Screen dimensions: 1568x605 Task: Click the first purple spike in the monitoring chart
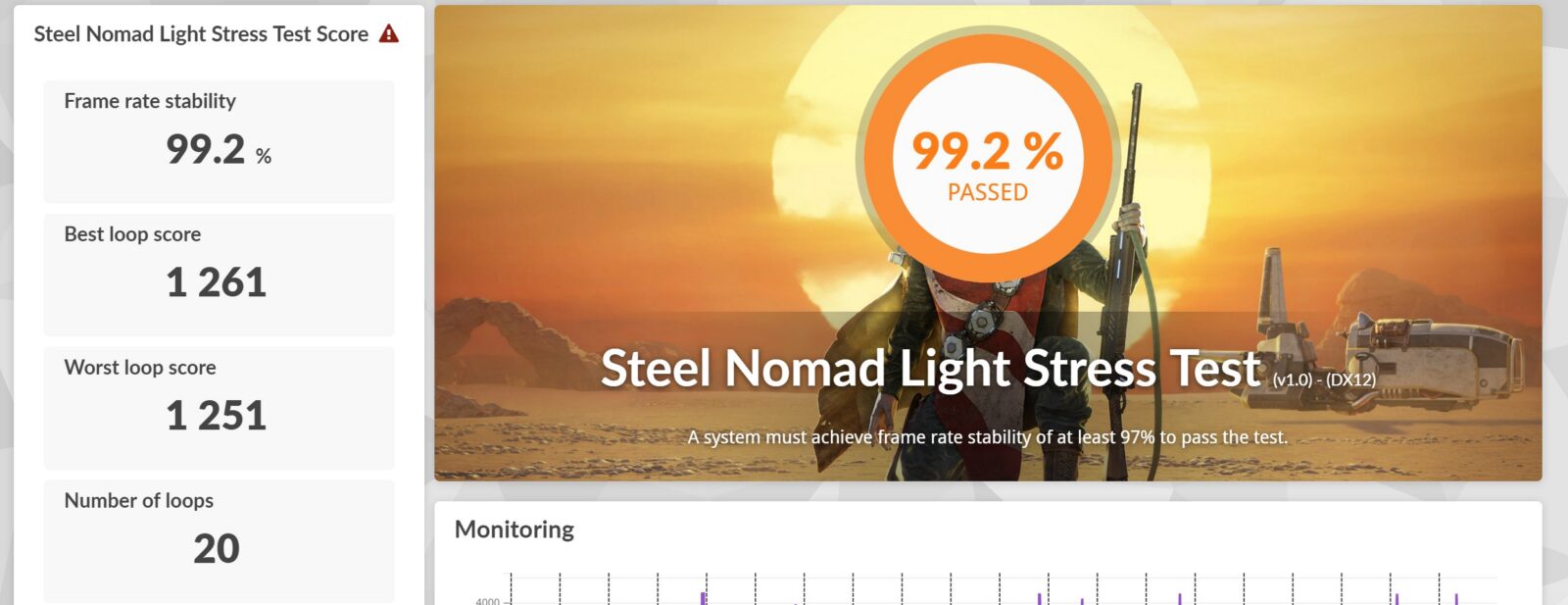point(703,597)
